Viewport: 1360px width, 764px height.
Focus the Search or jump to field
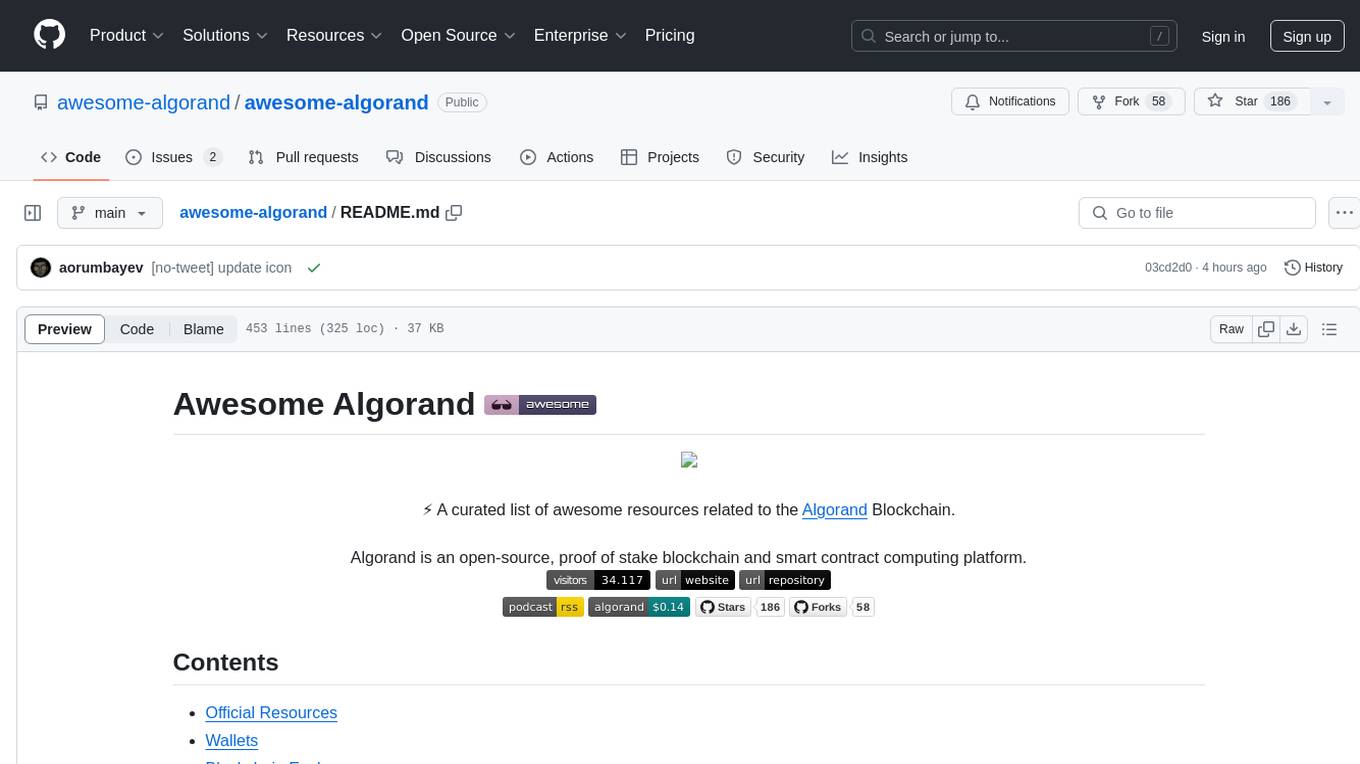(x=1014, y=36)
